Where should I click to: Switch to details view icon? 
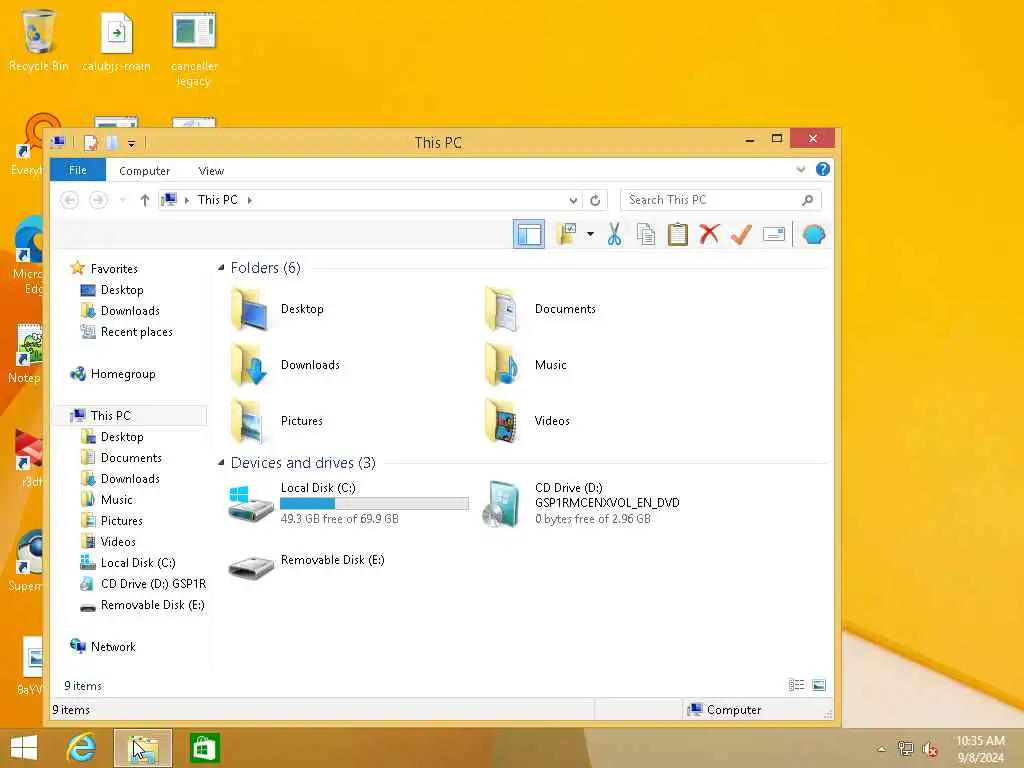pos(796,684)
